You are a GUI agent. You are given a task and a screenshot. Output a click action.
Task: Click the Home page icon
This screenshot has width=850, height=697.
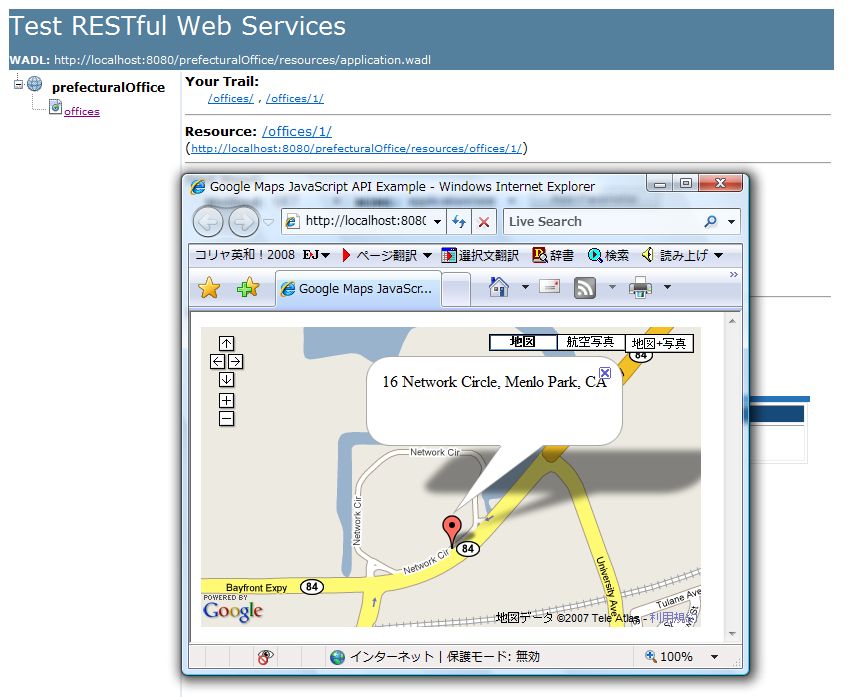tap(498, 288)
